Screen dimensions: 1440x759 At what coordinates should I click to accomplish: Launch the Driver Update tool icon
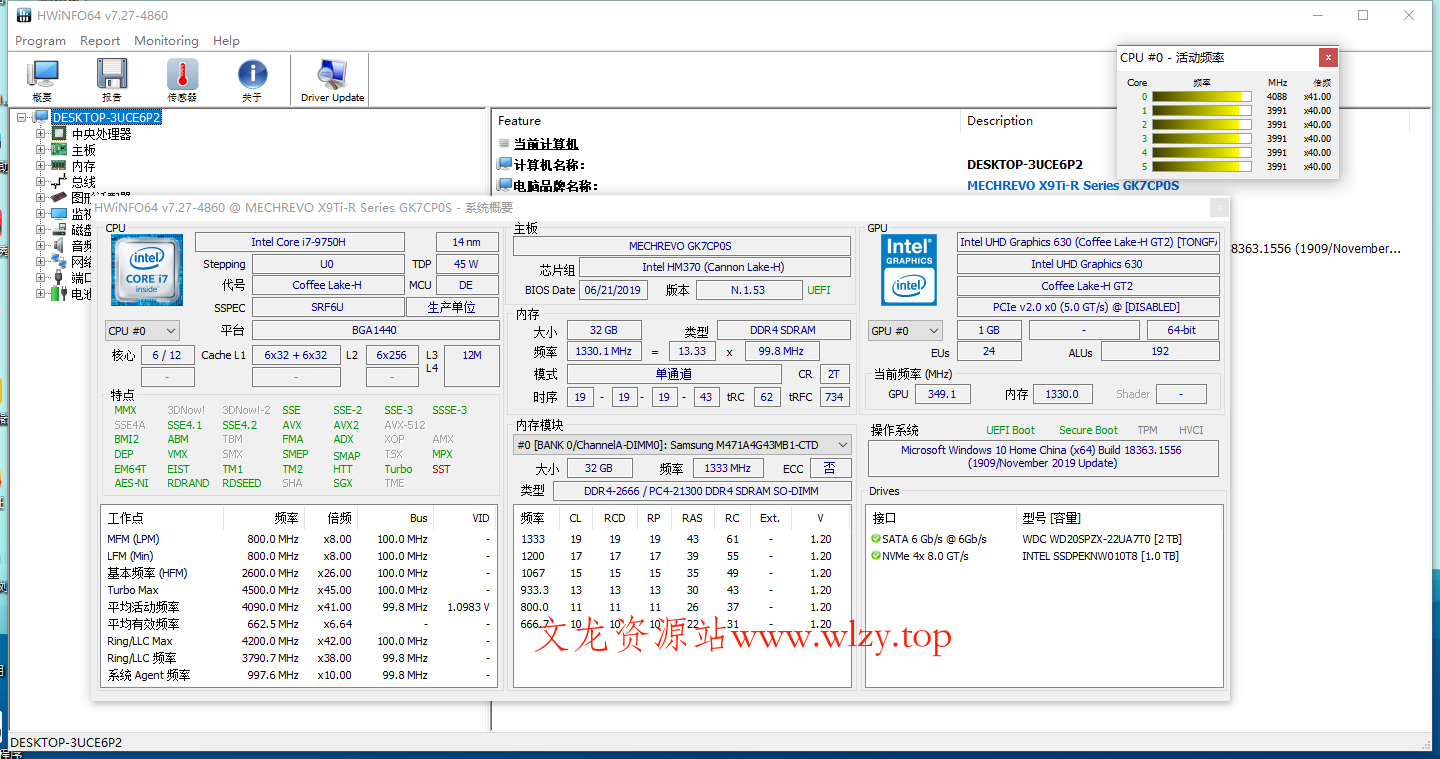330,75
